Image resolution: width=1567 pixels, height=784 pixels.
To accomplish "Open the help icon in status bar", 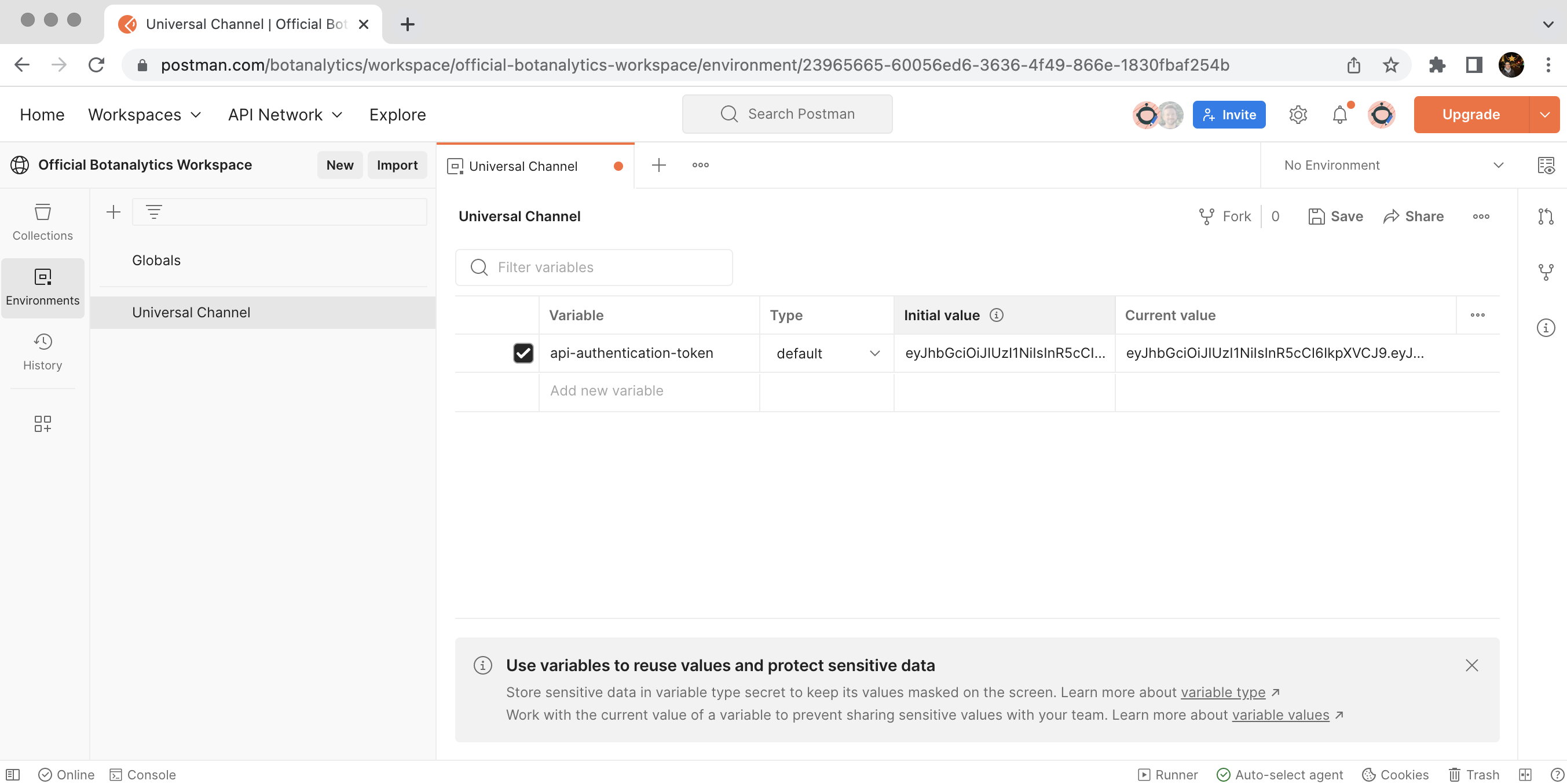I will (x=1557, y=774).
